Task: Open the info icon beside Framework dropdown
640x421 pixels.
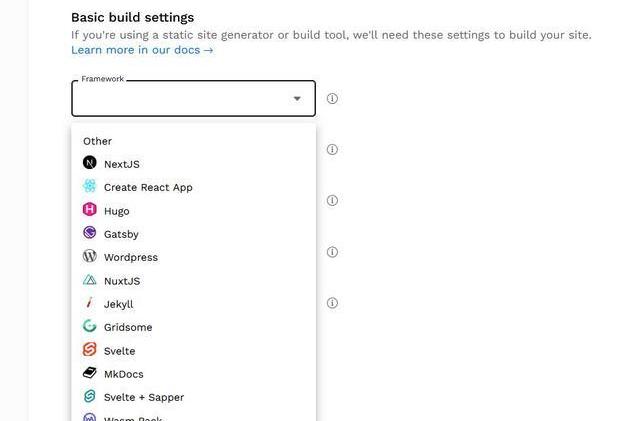Action: (332, 98)
